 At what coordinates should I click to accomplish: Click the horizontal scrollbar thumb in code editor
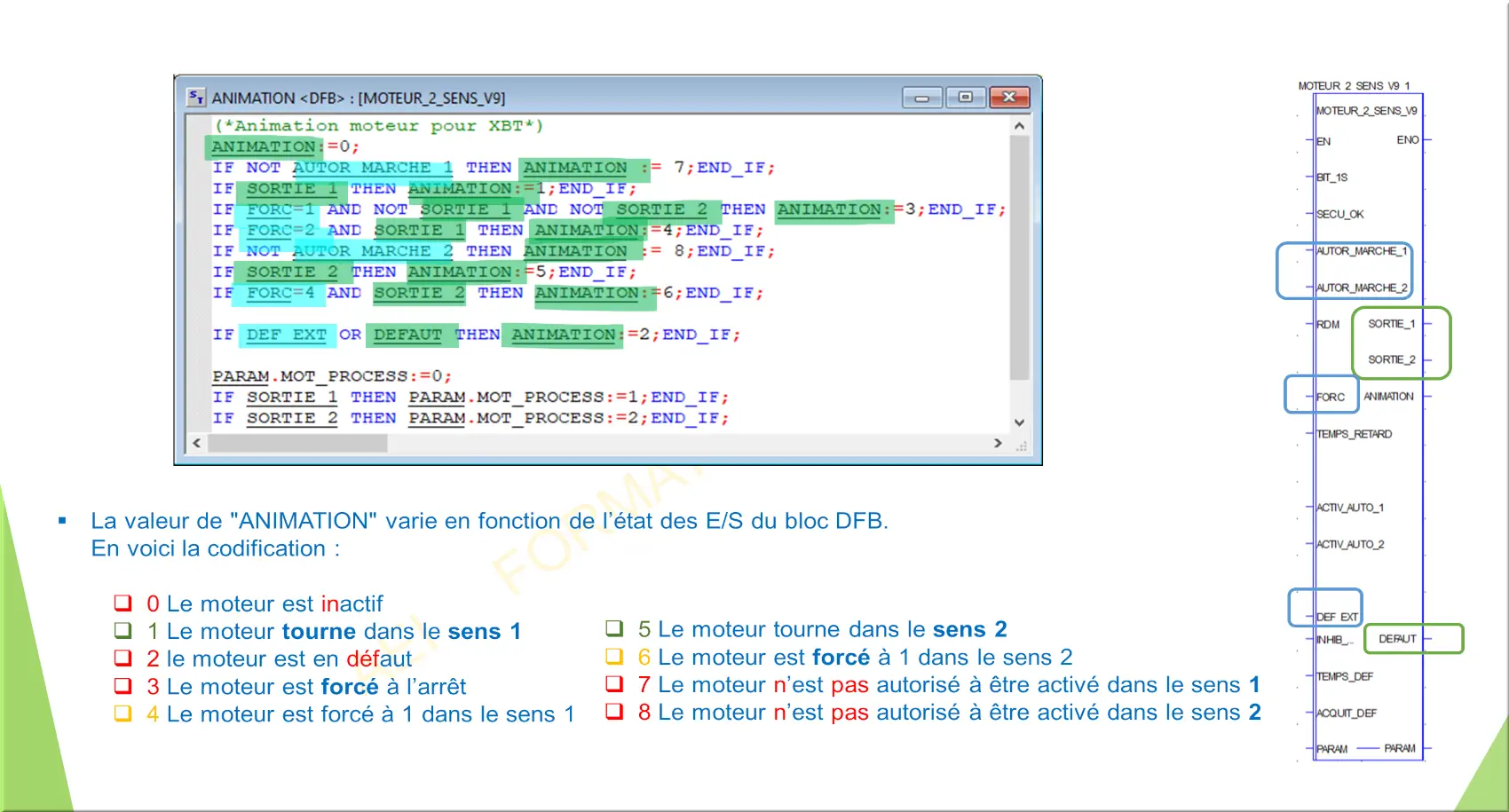pos(297,443)
